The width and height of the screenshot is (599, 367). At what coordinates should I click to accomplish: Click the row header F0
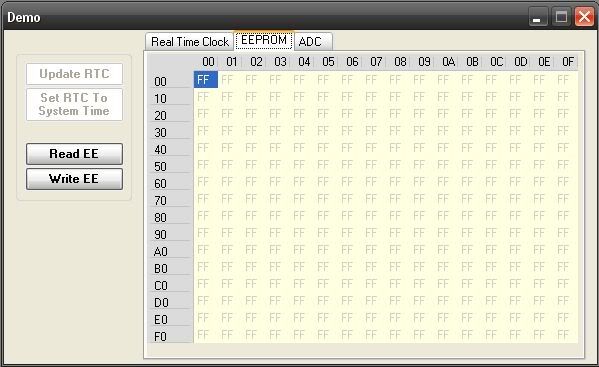pyautogui.click(x=170, y=335)
